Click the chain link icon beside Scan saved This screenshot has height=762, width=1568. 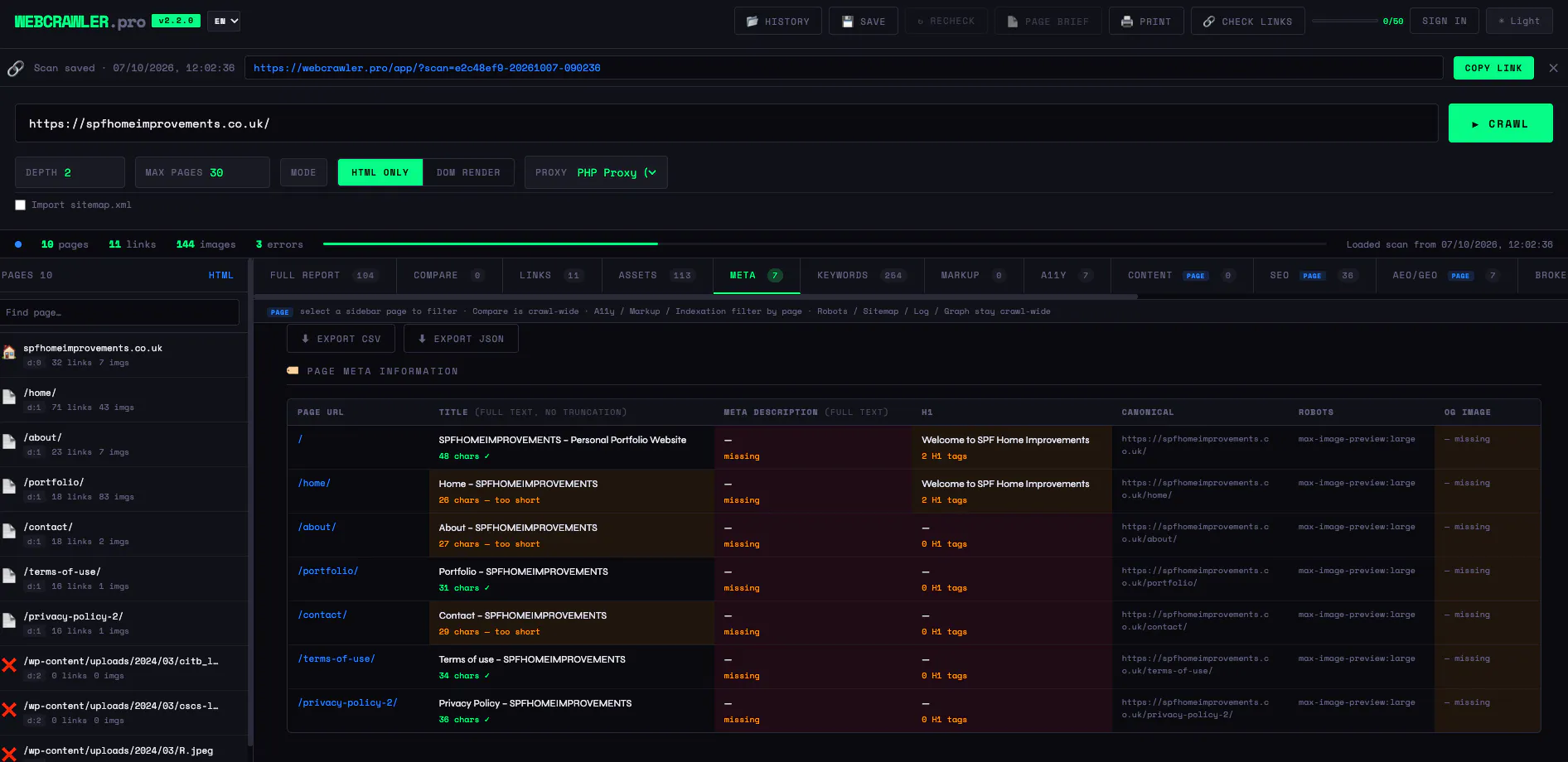(16, 68)
